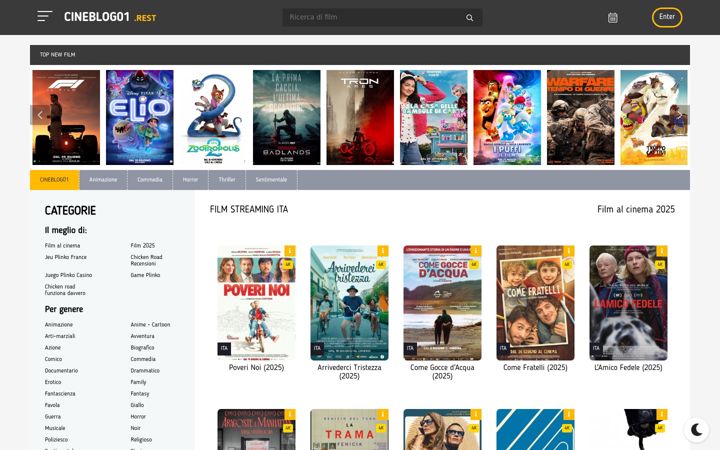Viewport: 720px width, 450px height.
Task: Open the calendar icon in header
Action: tap(613, 17)
